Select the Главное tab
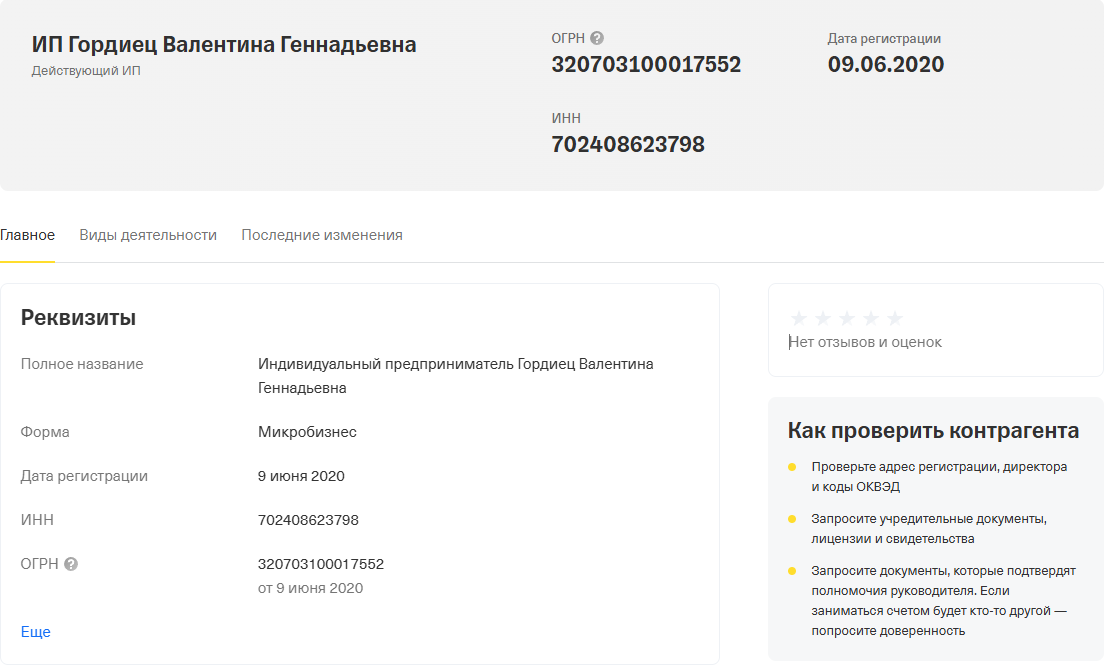 point(28,234)
